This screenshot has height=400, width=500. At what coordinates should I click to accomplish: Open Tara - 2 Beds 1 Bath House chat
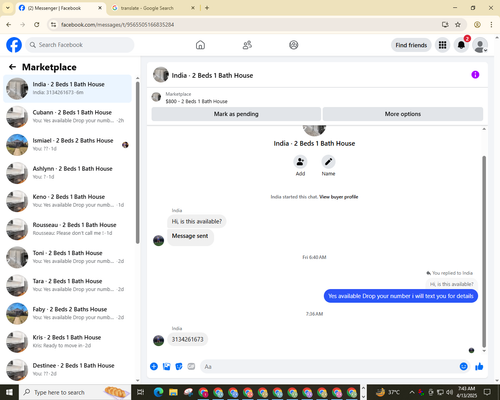coord(68,285)
